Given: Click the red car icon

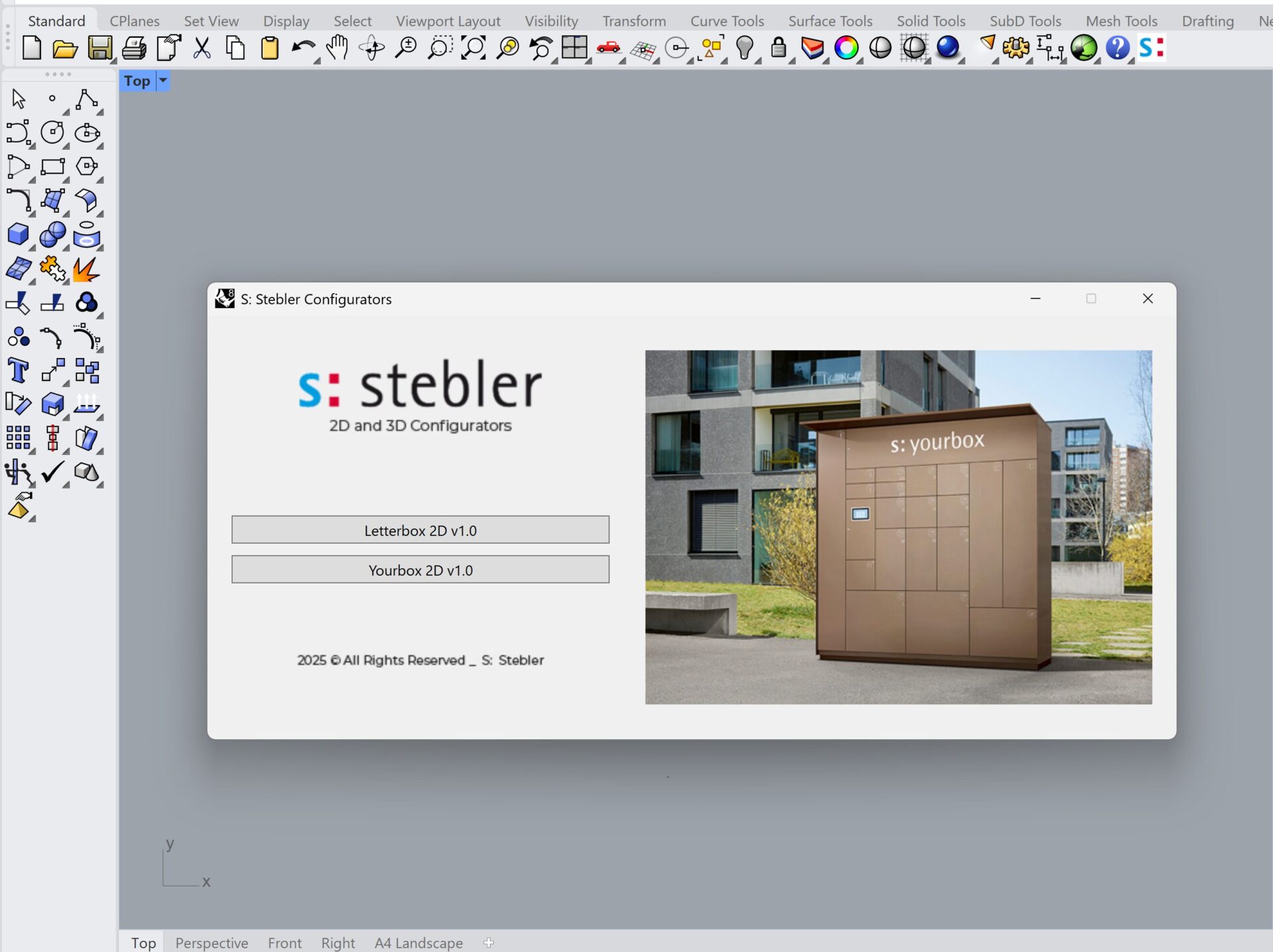Looking at the screenshot, I should pos(608,48).
